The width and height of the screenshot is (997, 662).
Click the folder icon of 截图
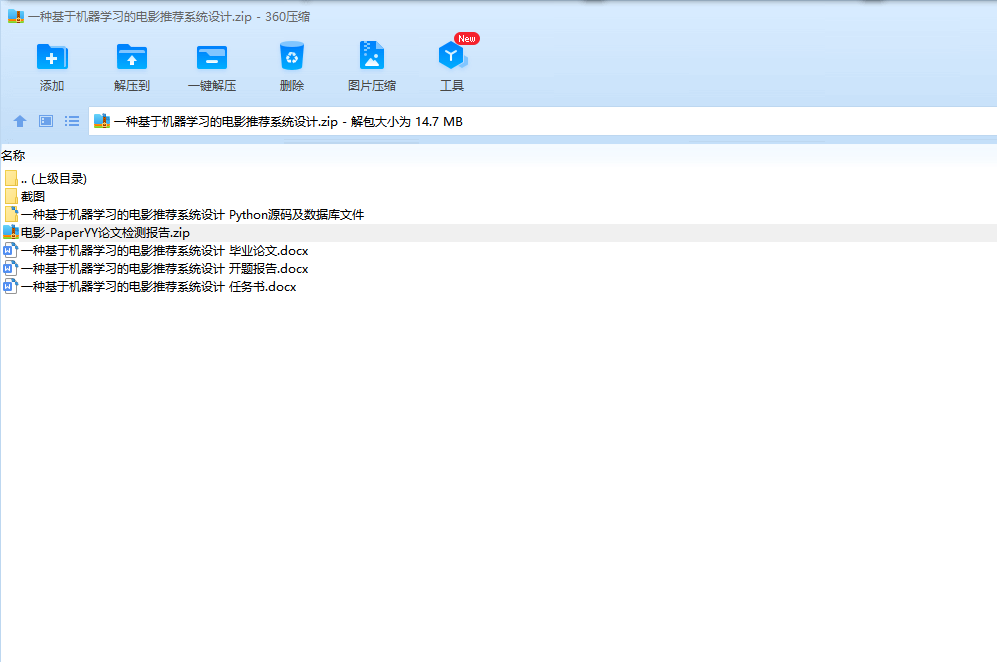point(11,197)
